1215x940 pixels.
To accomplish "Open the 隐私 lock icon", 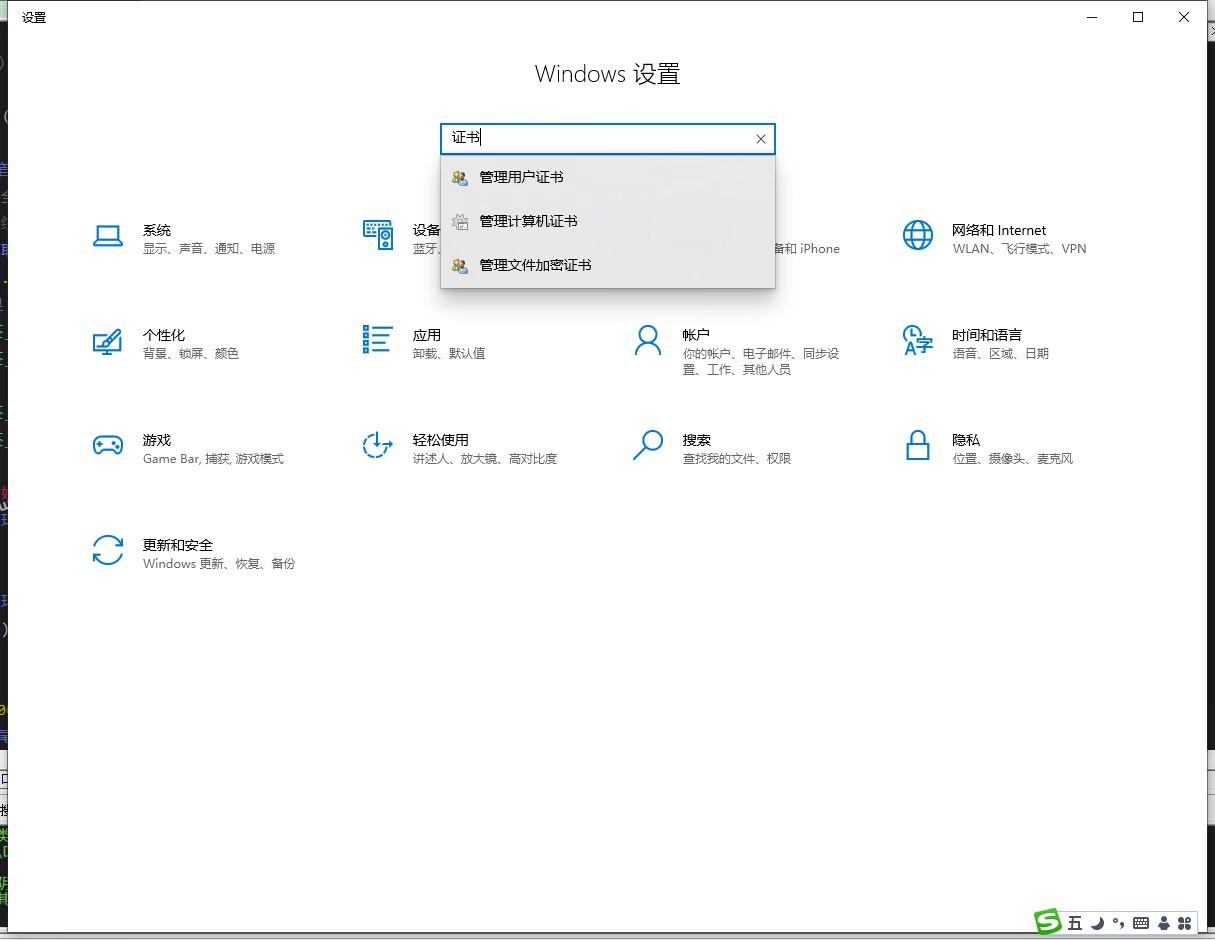I will (918, 445).
